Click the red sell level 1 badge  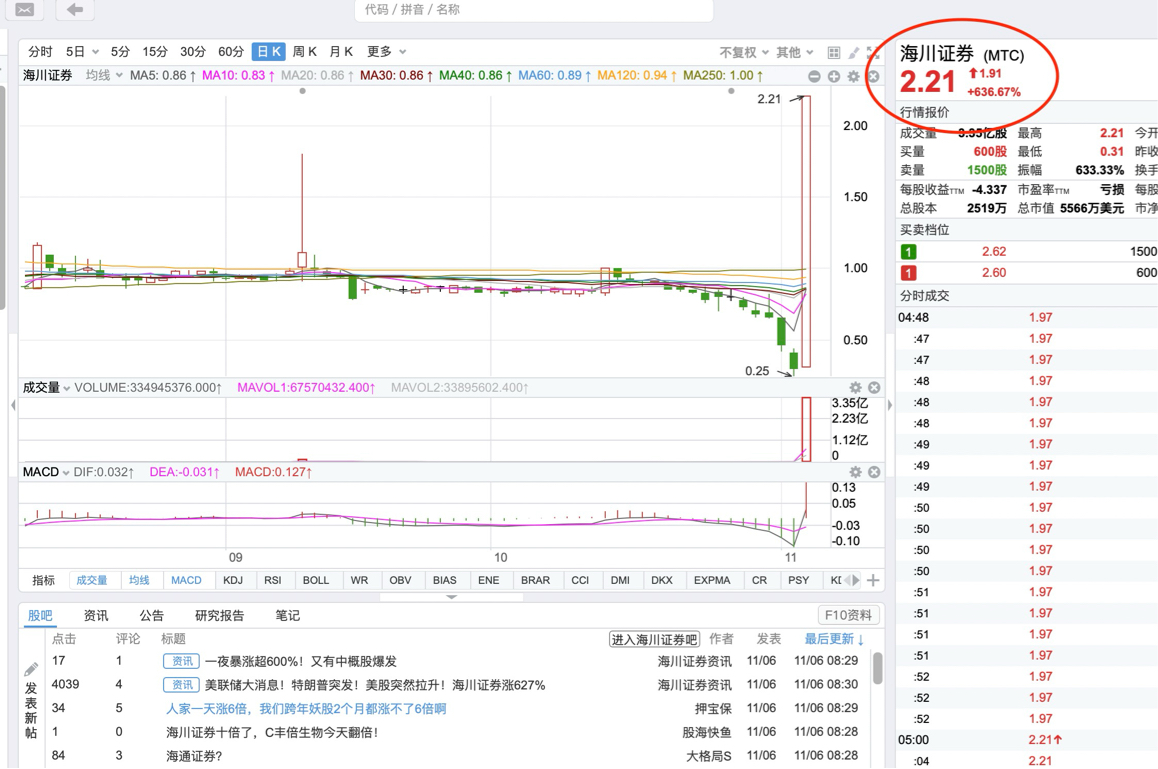click(908, 273)
